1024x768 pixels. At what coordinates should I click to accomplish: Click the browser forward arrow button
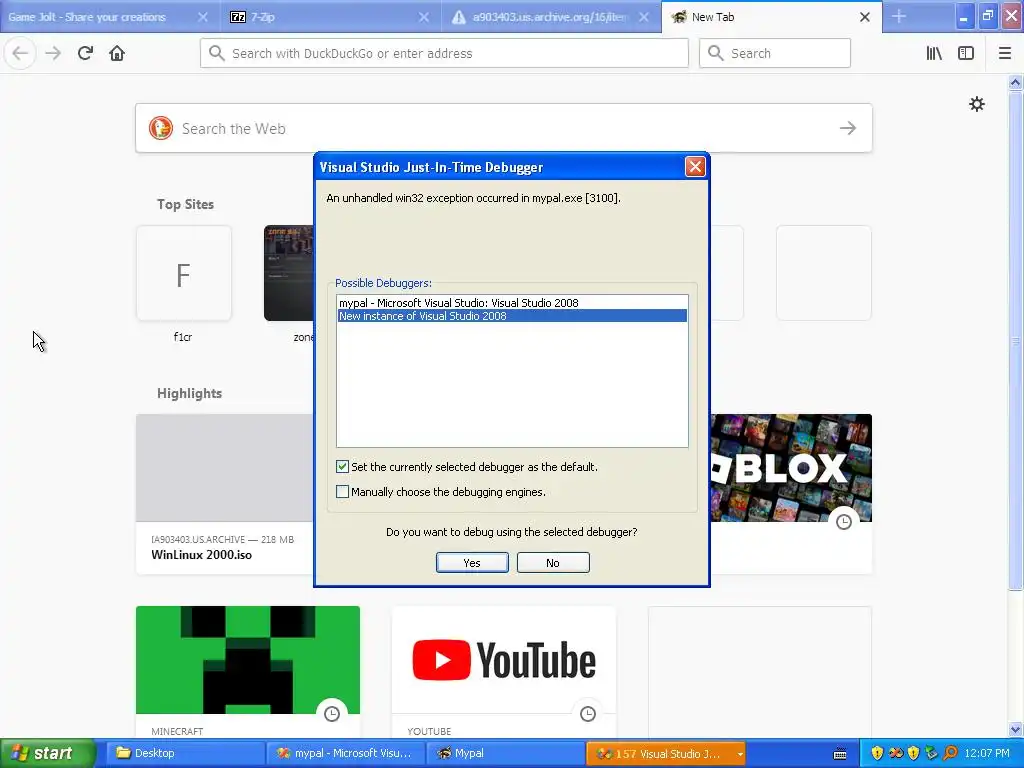tap(53, 53)
